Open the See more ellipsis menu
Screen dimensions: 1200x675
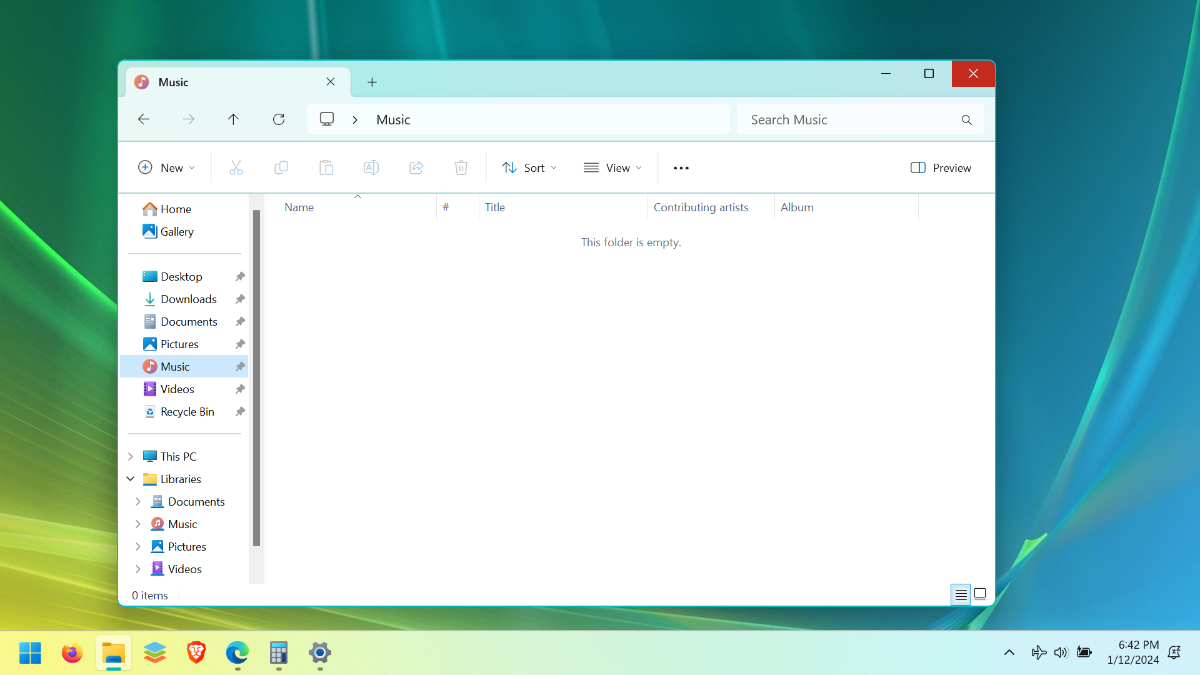[x=681, y=168]
